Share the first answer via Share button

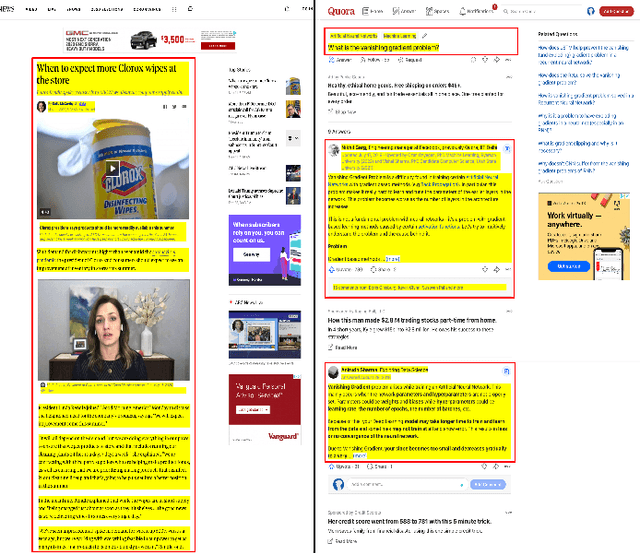coord(383,269)
